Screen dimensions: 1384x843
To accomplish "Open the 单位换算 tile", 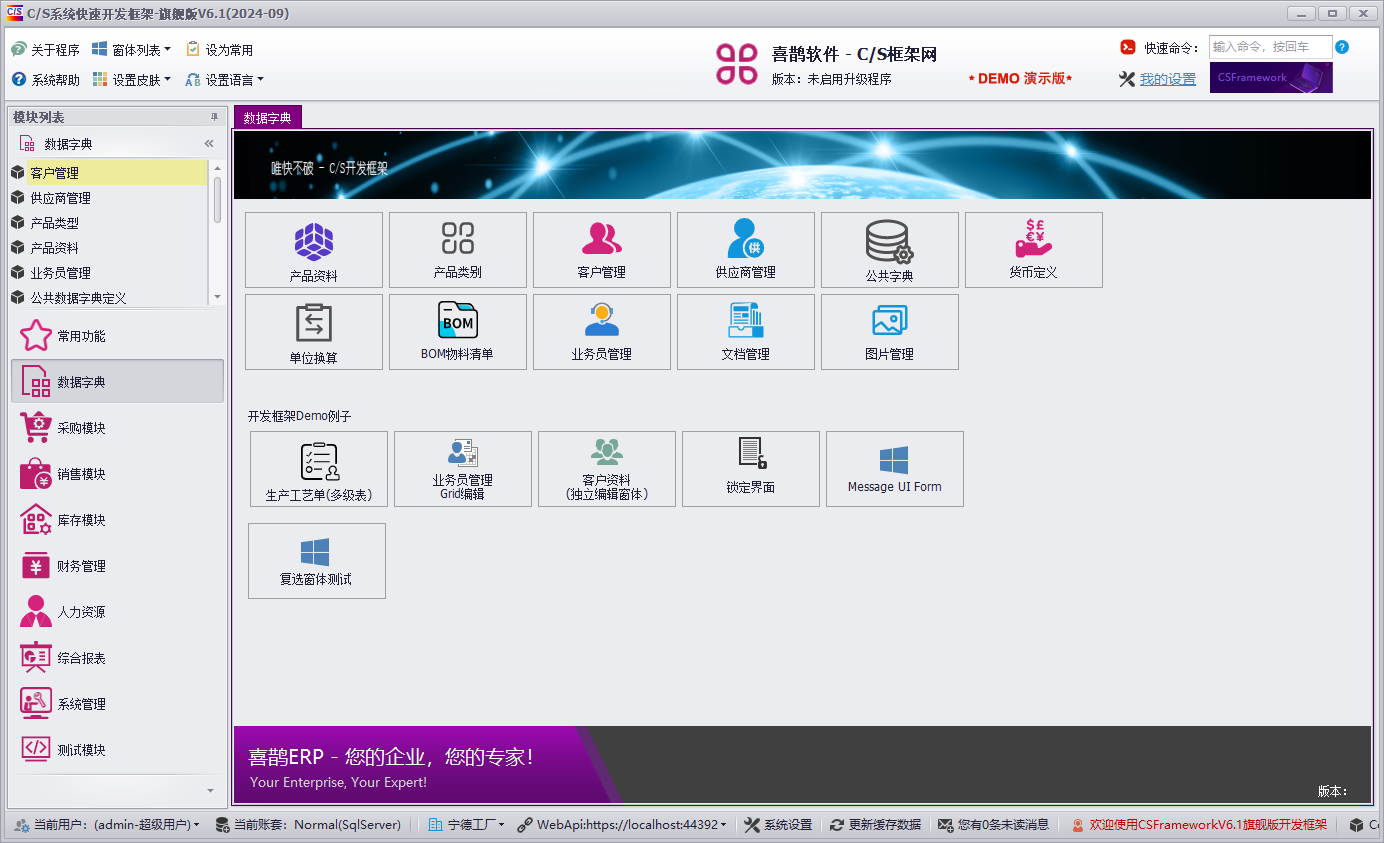I will [314, 332].
